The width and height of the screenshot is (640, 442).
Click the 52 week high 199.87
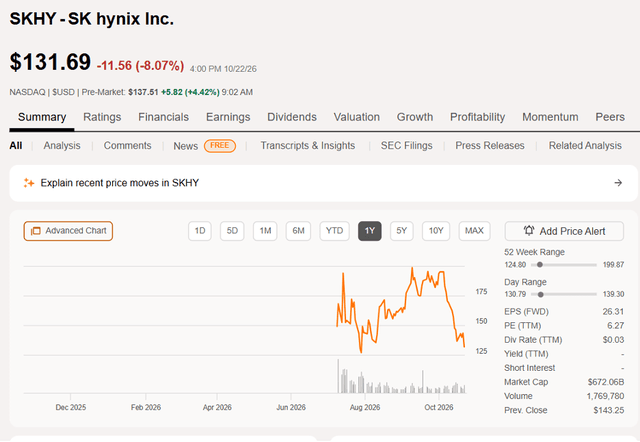pos(613,265)
